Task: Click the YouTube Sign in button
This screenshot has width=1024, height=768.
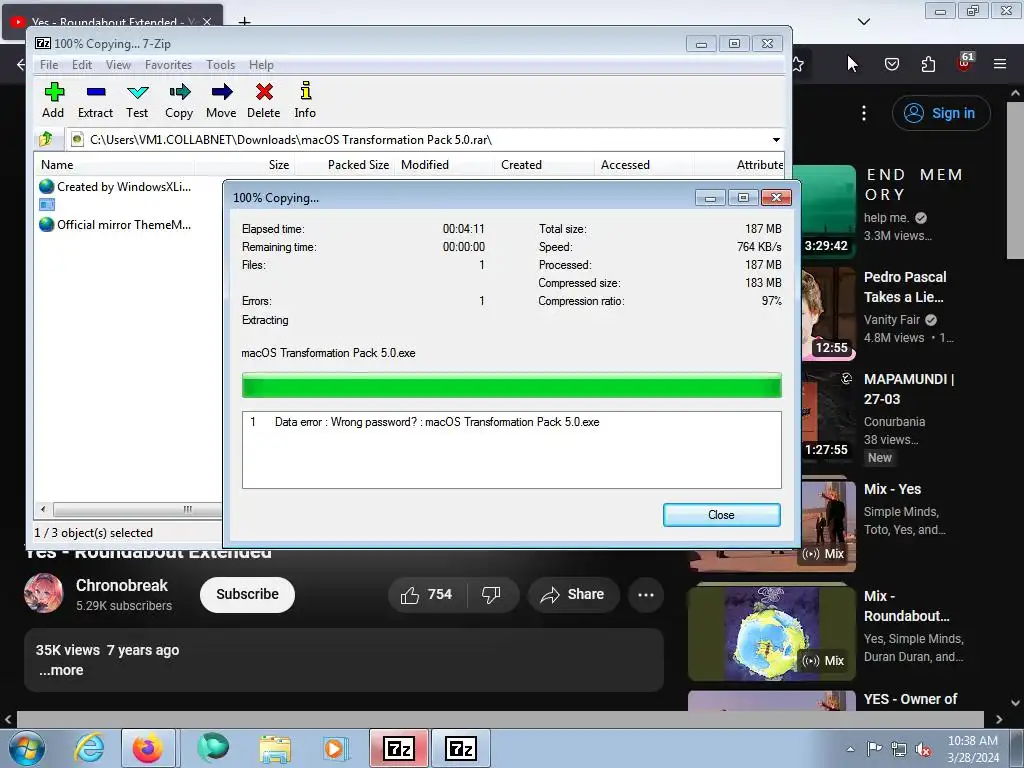Action: click(941, 113)
